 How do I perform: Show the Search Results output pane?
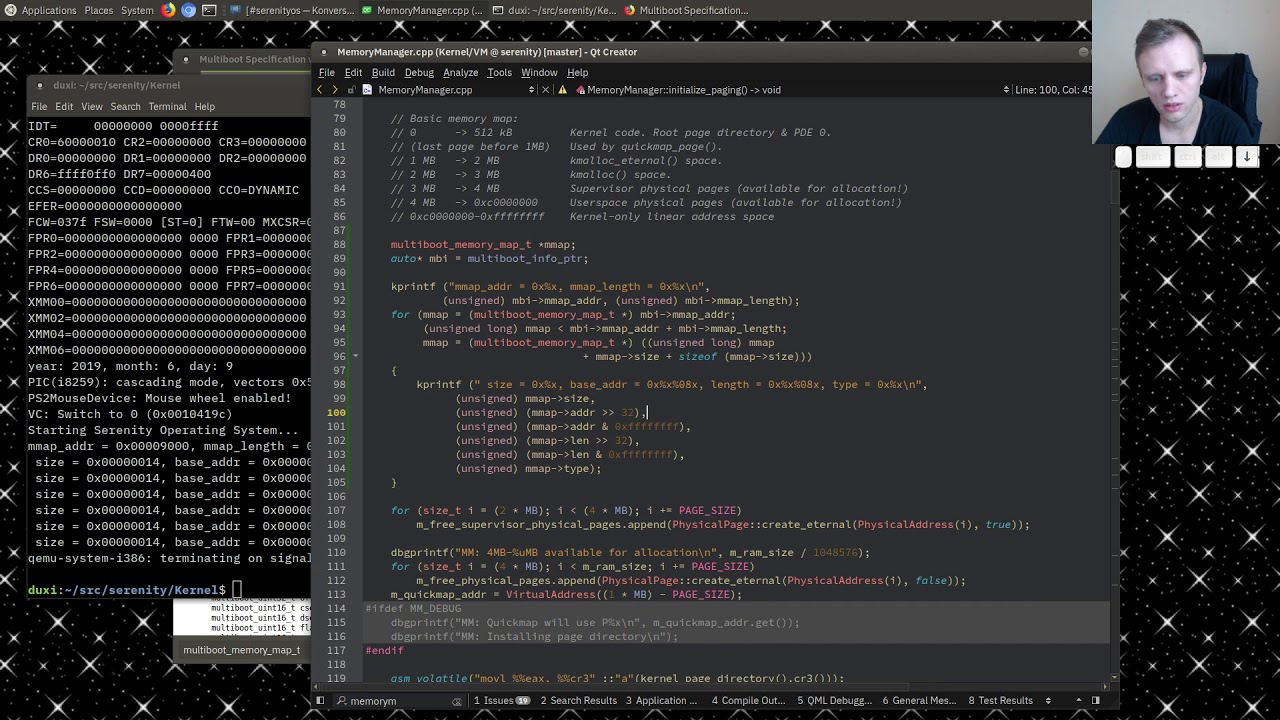click(579, 701)
